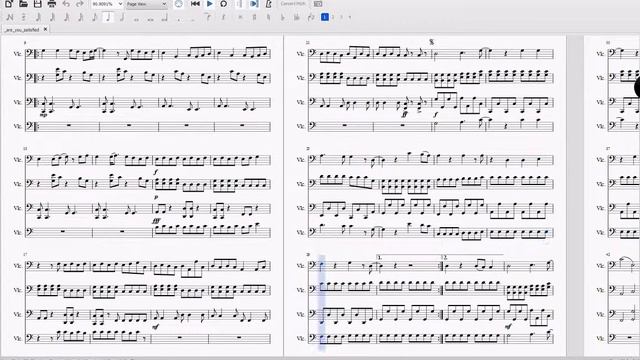Select voice 2 button
The height and width of the screenshot is (360, 640).
point(333,17)
